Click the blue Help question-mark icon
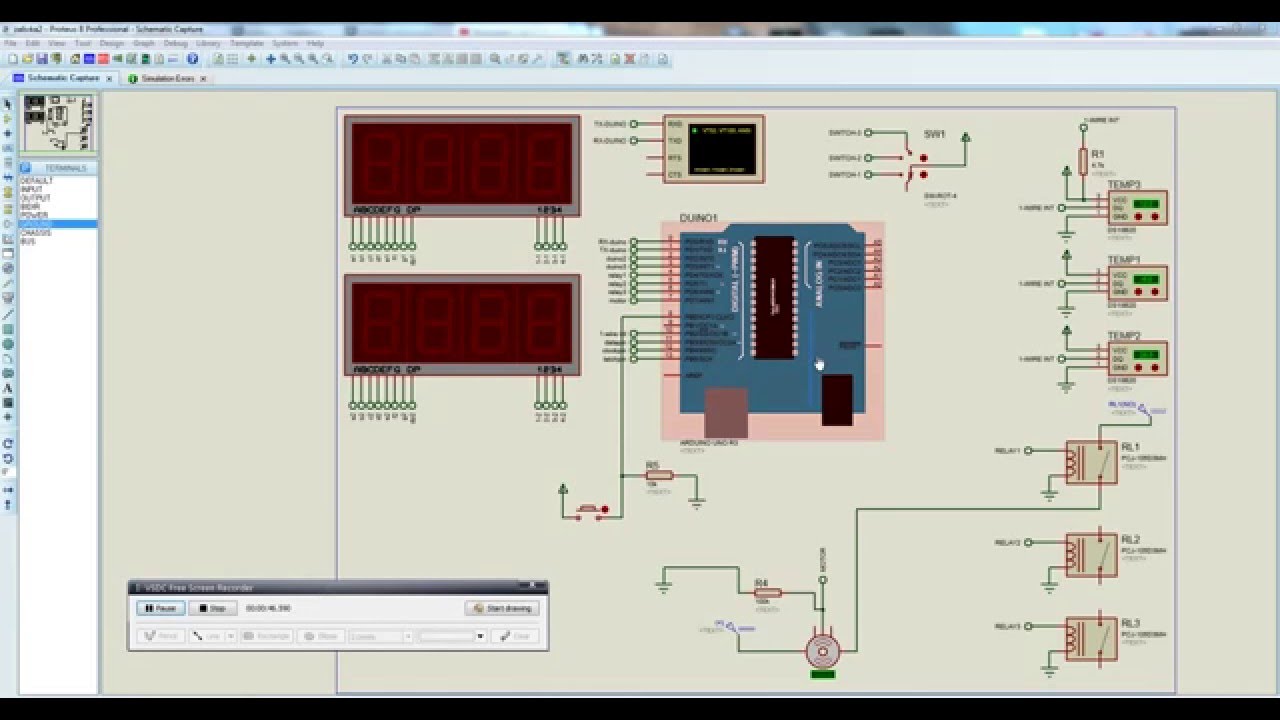The image size is (1280, 720). click(x=192, y=59)
